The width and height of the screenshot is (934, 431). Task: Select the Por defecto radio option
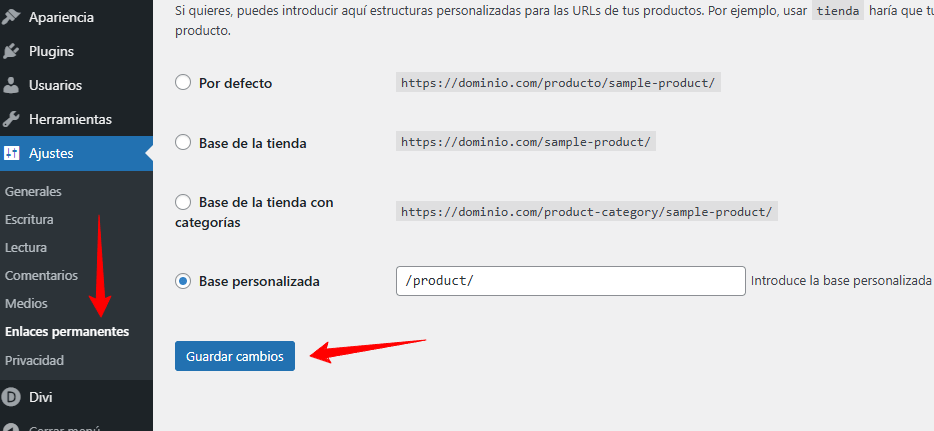click(x=183, y=83)
